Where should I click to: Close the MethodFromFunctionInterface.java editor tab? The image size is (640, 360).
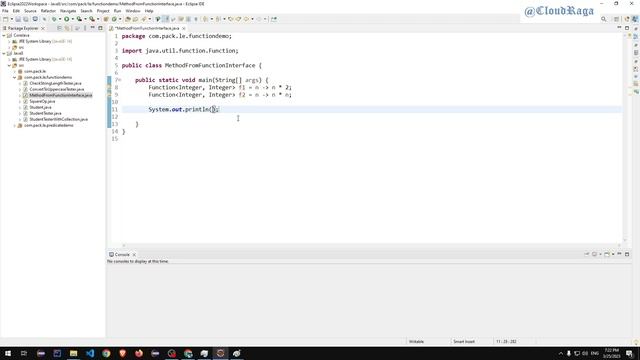click(x=184, y=28)
